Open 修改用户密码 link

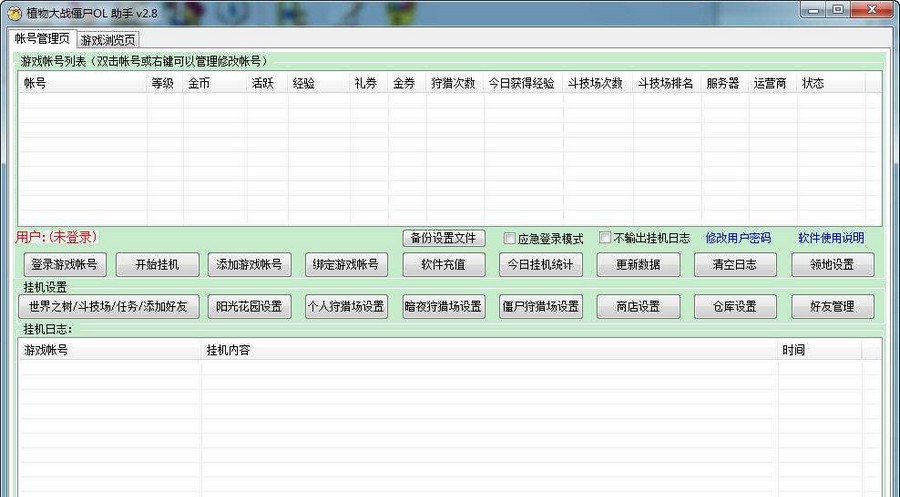738,238
